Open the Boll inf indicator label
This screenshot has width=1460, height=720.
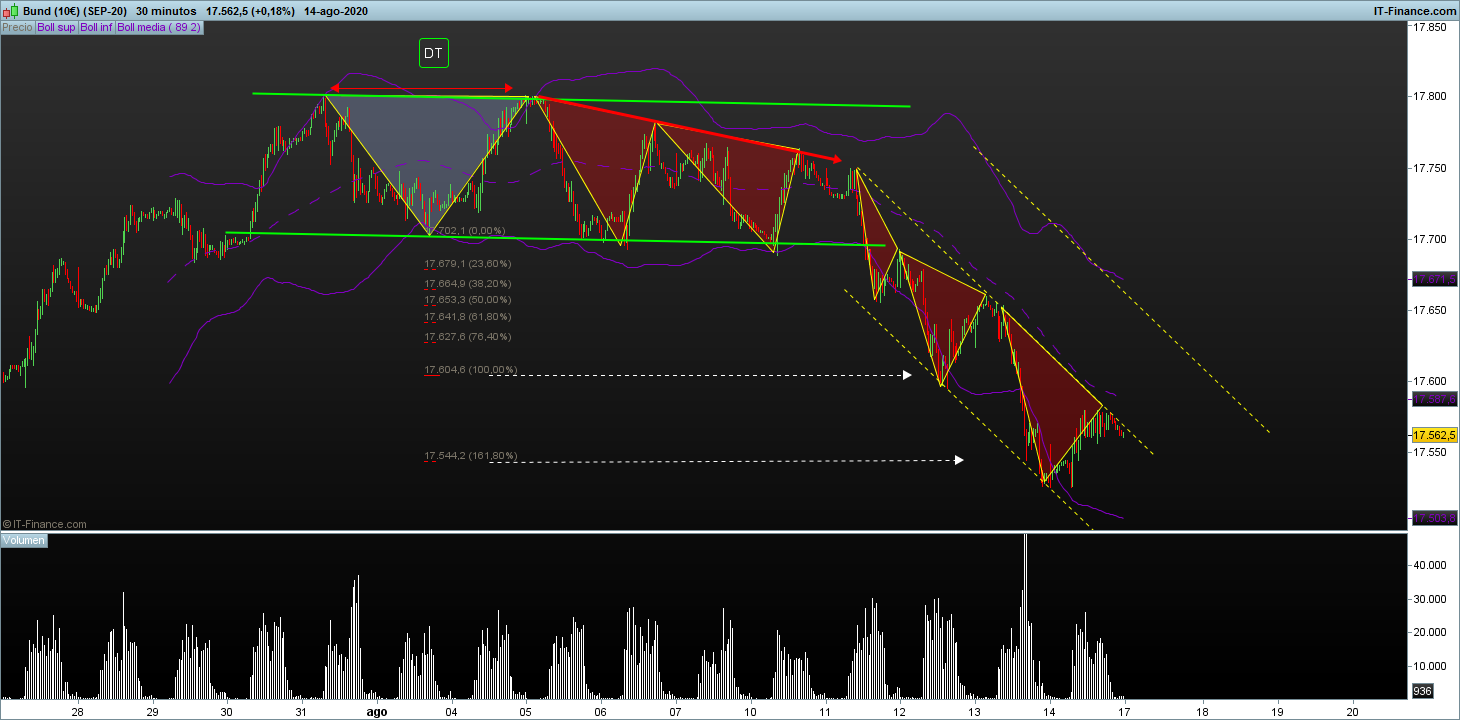coord(97,28)
